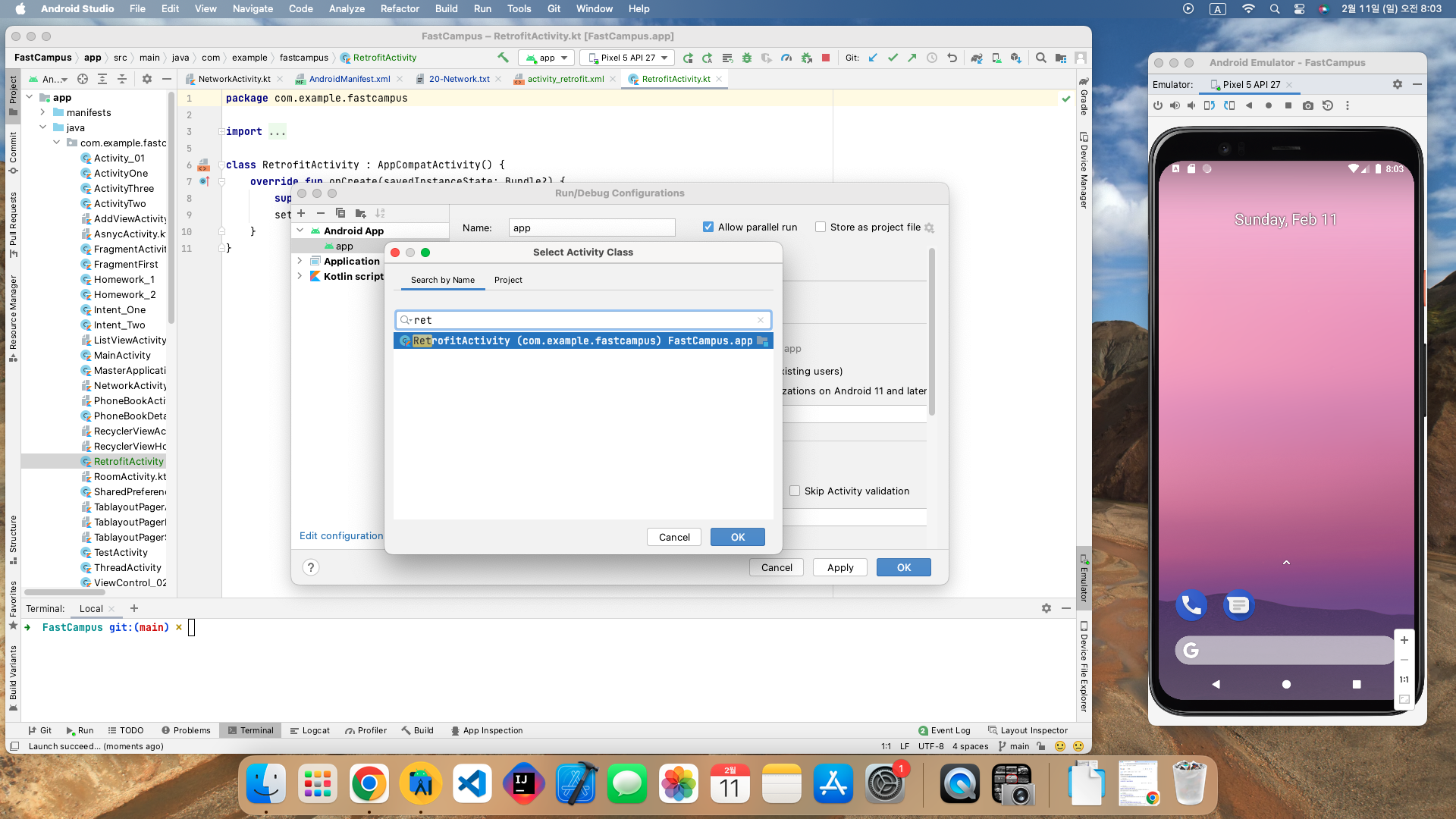Click OK in Select Activity Class dialog
This screenshot has height=819, width=1456.
[737, 537]
